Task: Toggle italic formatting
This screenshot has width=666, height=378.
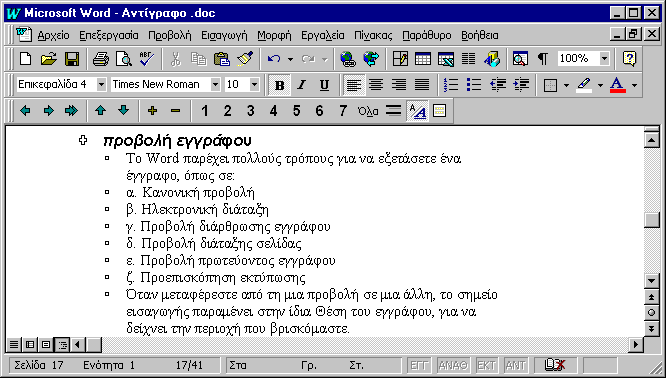Action: click(x=302, y=85)
